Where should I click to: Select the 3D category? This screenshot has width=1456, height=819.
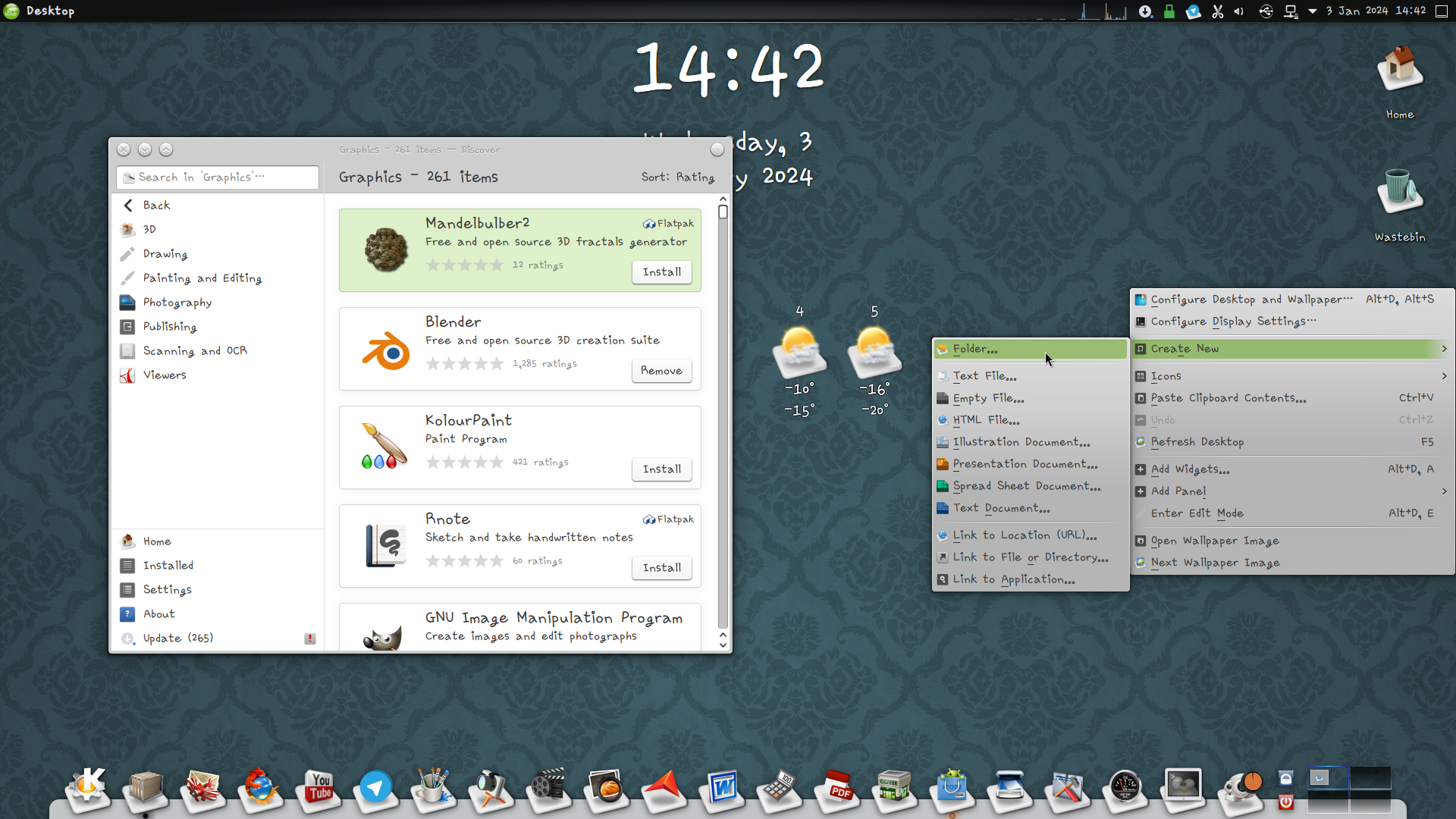click(x=218, y=230)
